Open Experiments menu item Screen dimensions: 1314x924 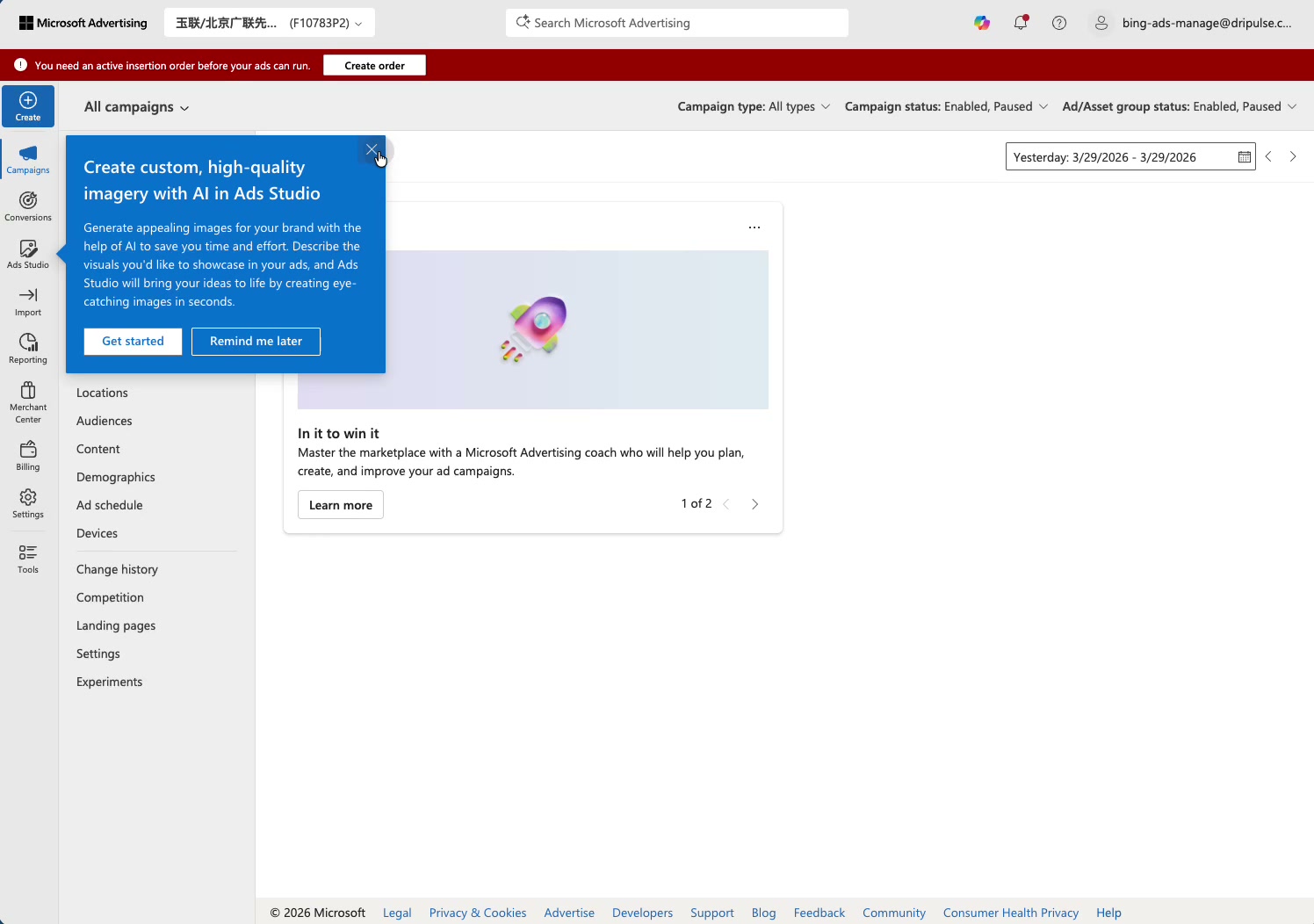109,682
